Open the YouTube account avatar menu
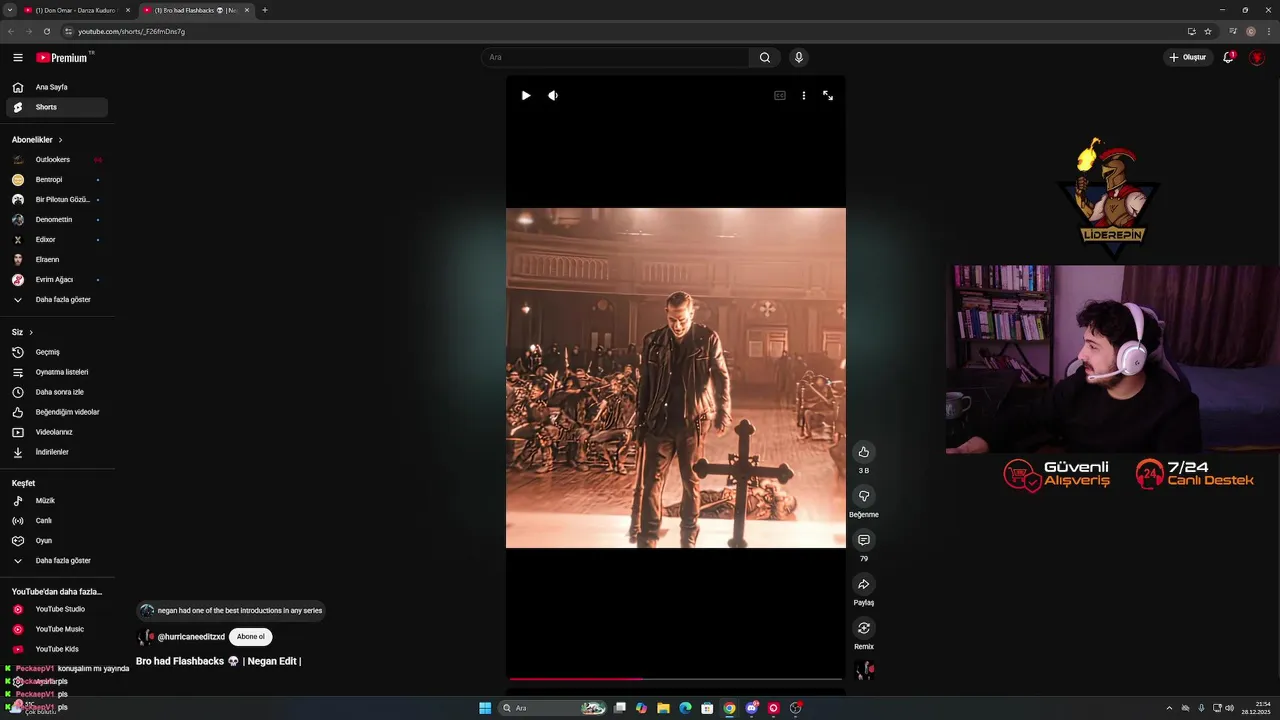The height and width of the screenshot is (720, 1280). pos(1257,58)
